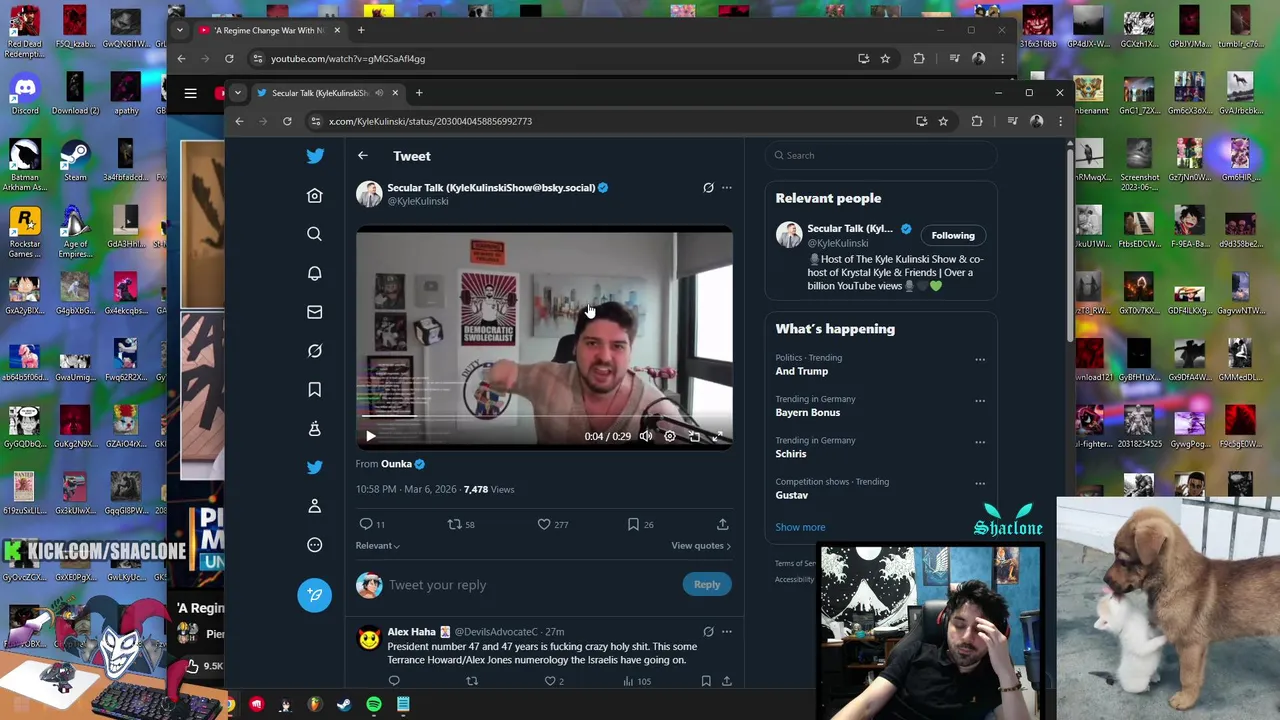Switch to Secular Talk browser tab

click(320, 93)
